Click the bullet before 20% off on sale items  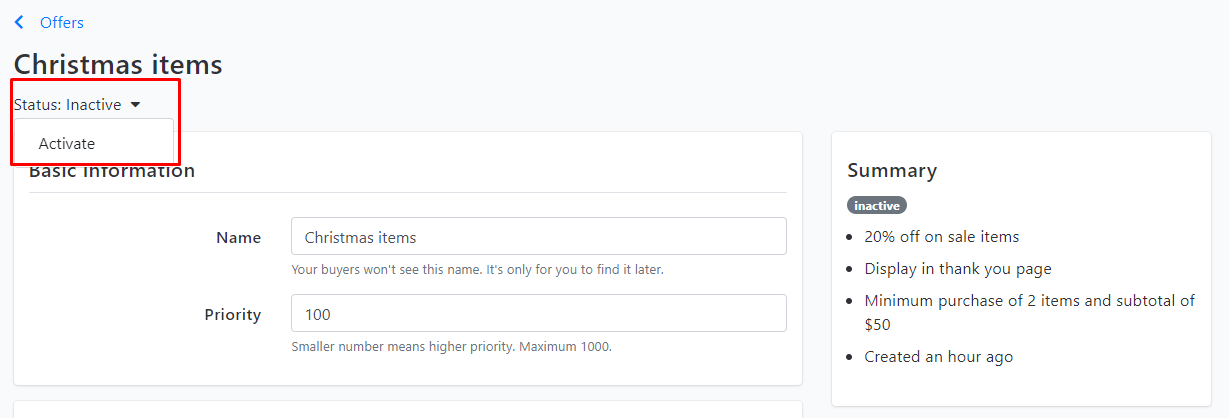[849, 238]
